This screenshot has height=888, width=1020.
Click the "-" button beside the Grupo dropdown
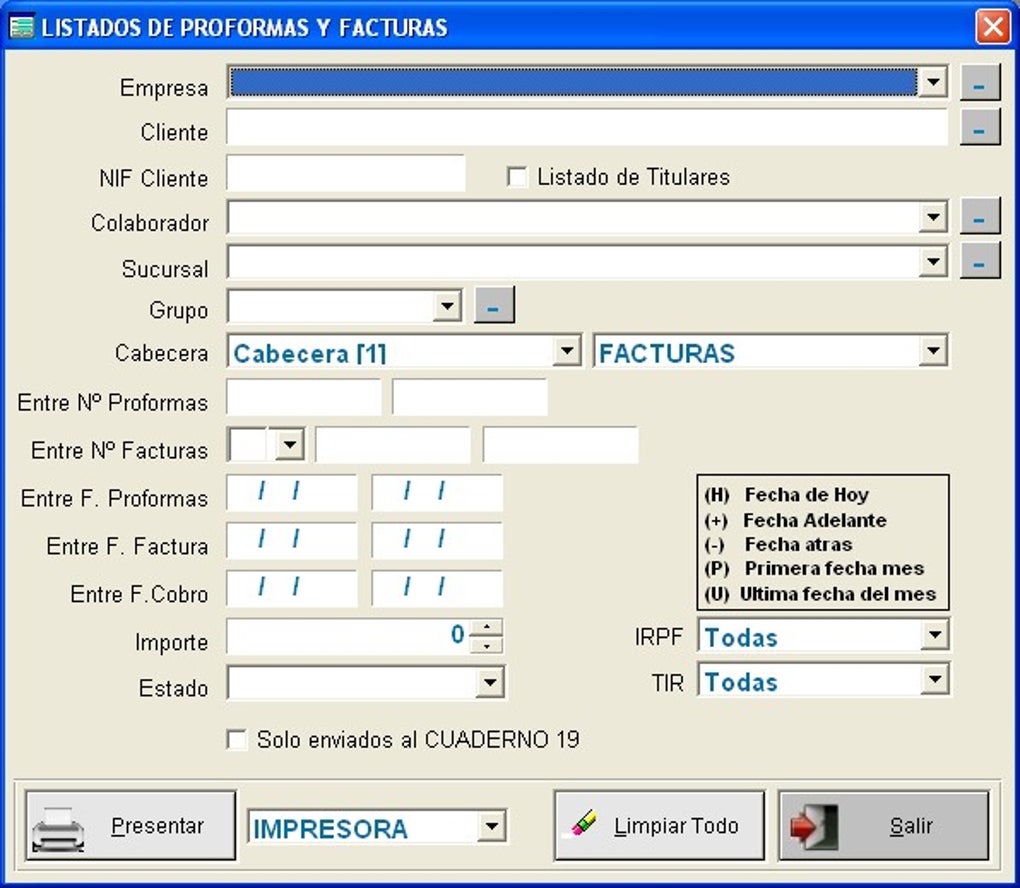click(x=492, y=305)
